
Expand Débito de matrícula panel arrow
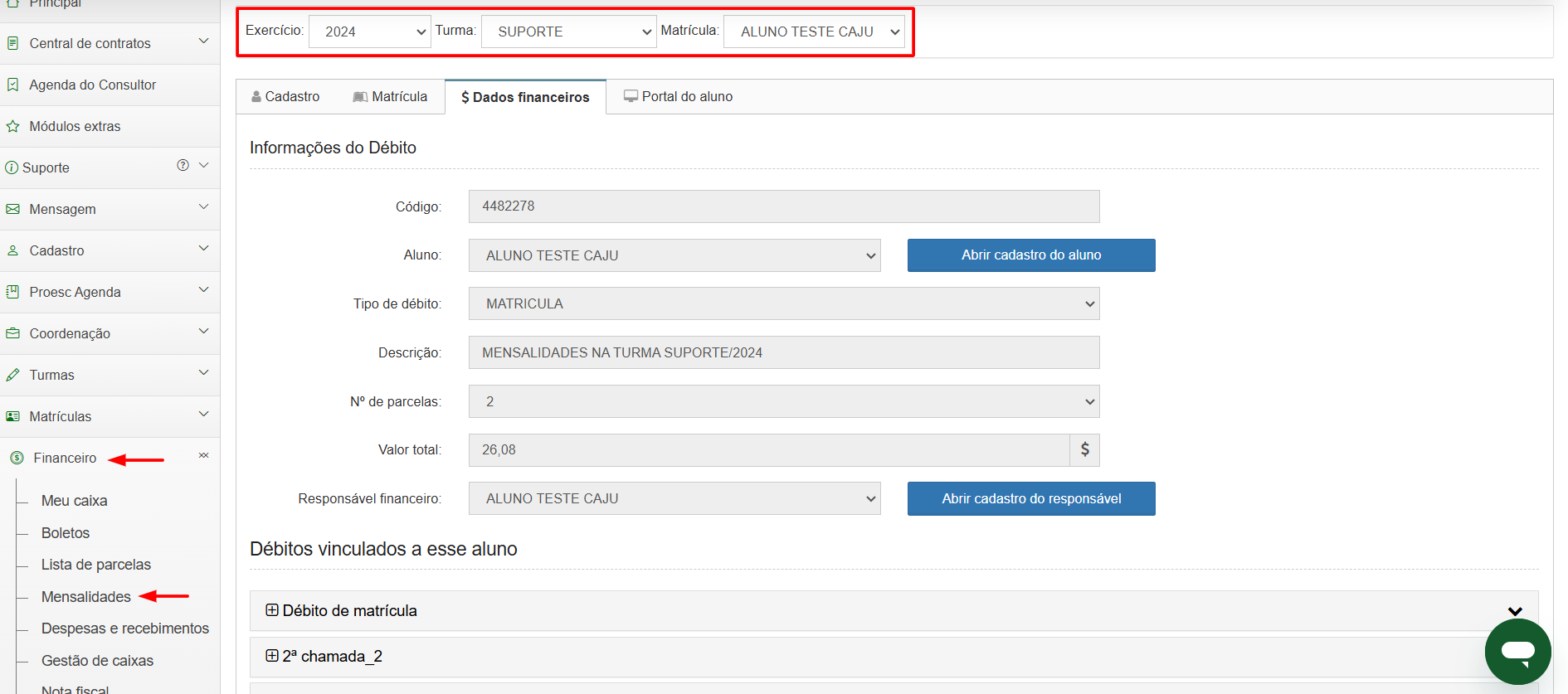click(1515, 611)
